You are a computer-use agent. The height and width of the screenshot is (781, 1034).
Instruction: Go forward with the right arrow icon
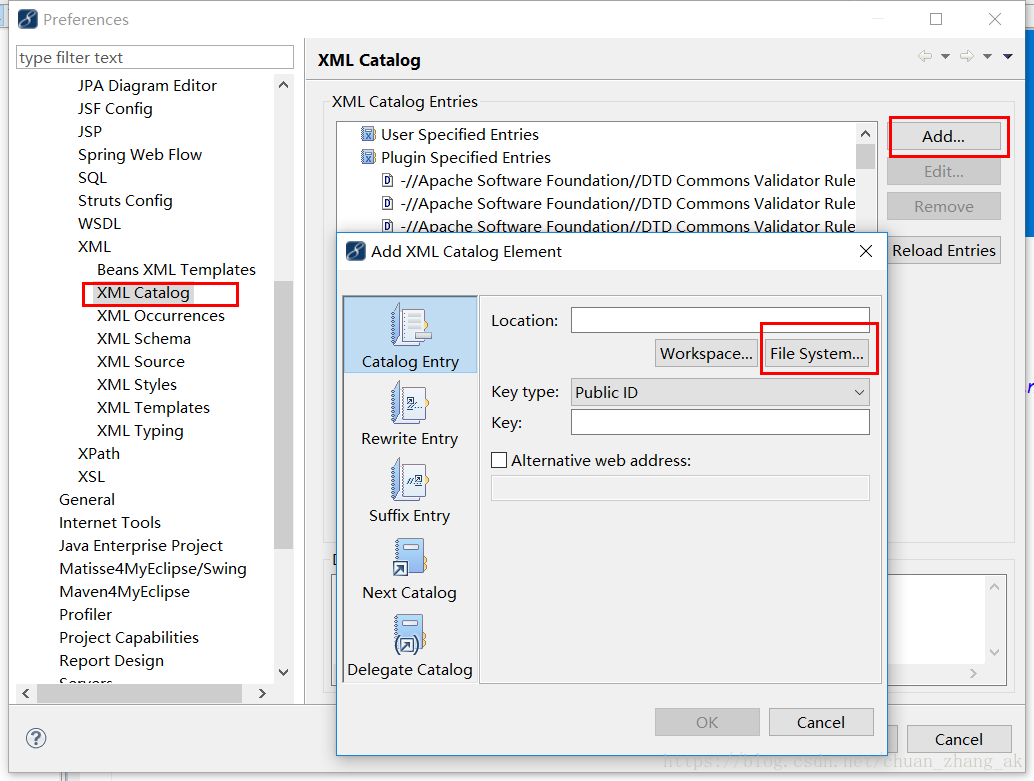click(x=967, y=56)
